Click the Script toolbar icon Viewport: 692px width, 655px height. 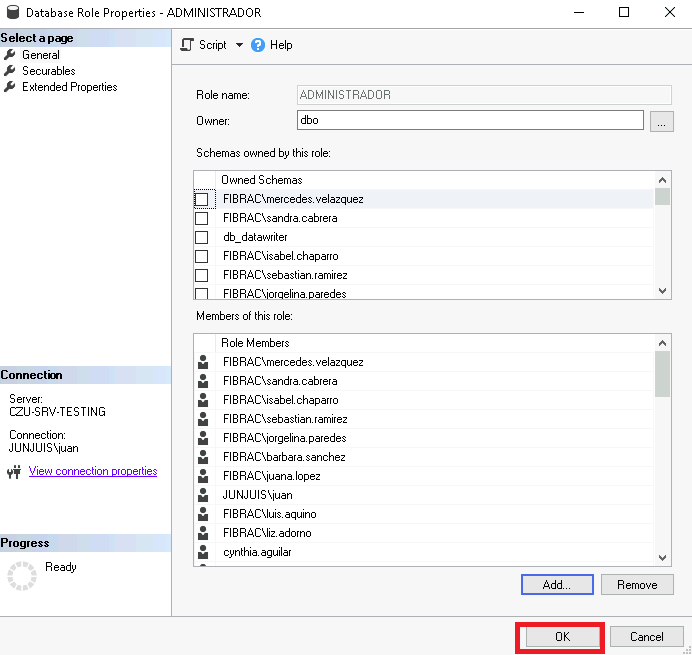point(187,45)
